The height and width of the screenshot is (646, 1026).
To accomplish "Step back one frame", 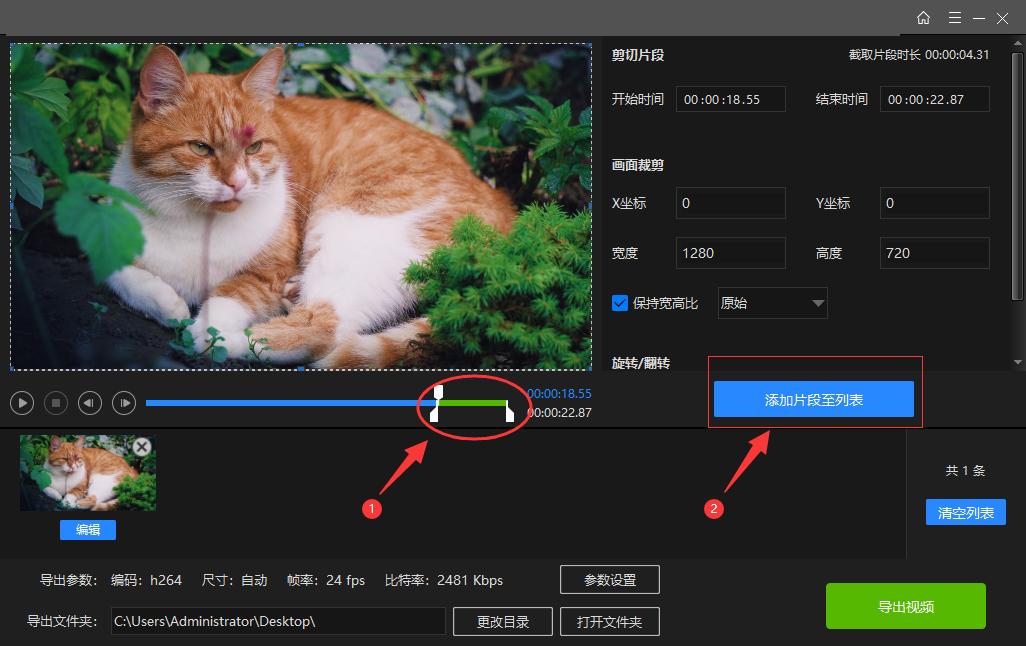I will point(89,402).
